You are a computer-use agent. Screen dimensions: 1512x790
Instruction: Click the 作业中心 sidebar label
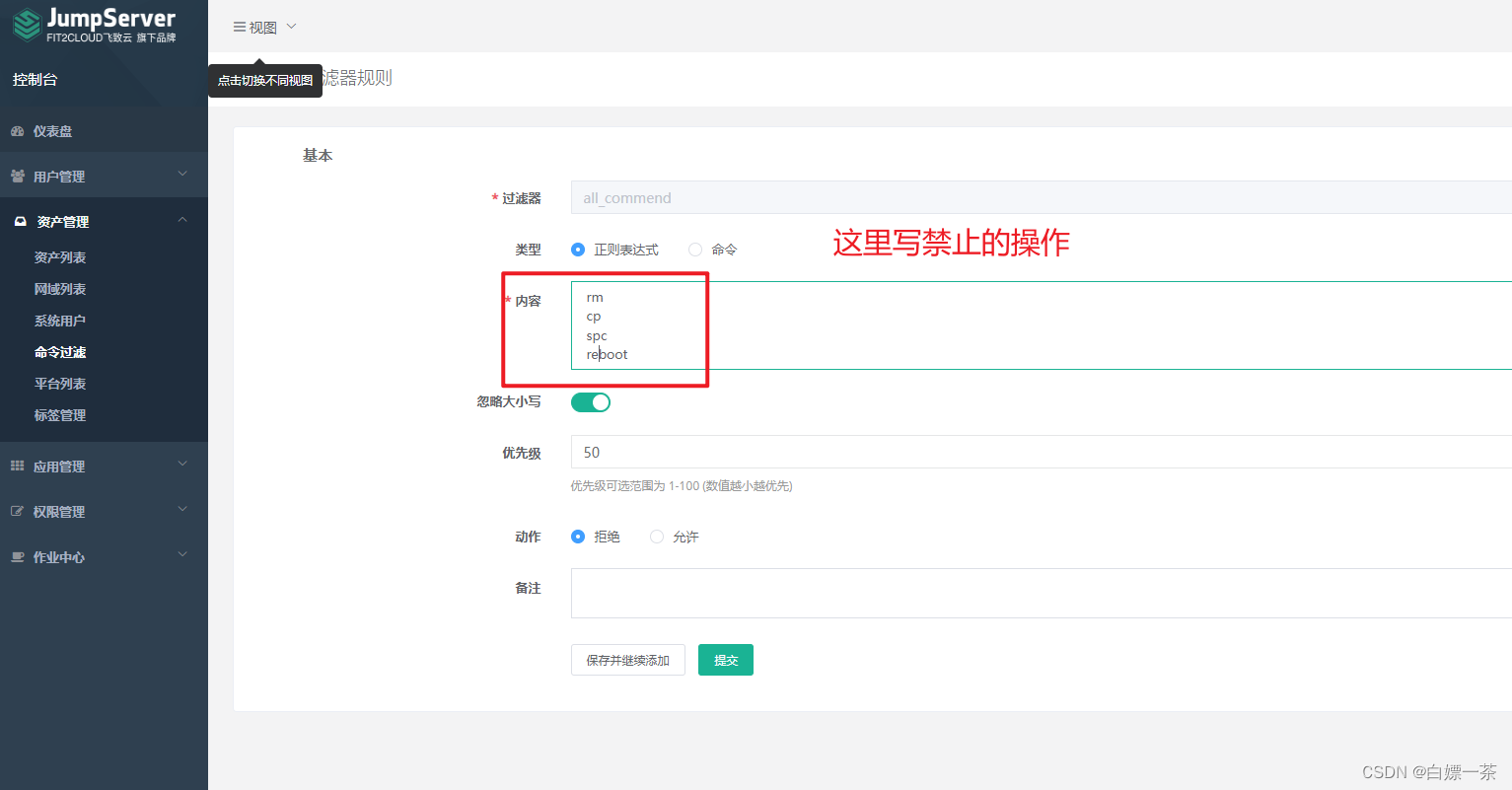pyautogui.click(x=59, y=557)
